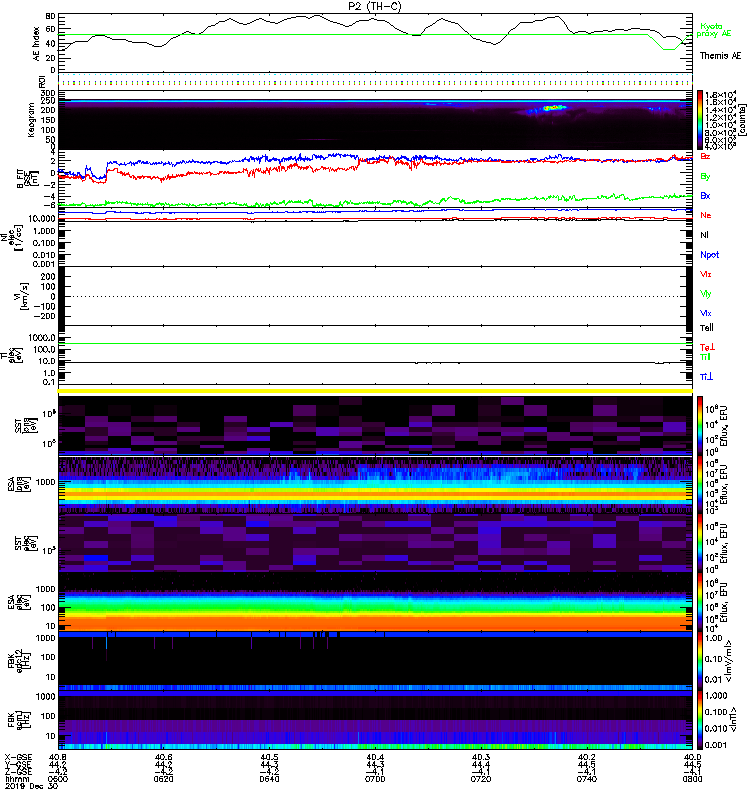
Task: Select the green "Kyoto proxy AE" legend label
Action: (x=714, y=30)
